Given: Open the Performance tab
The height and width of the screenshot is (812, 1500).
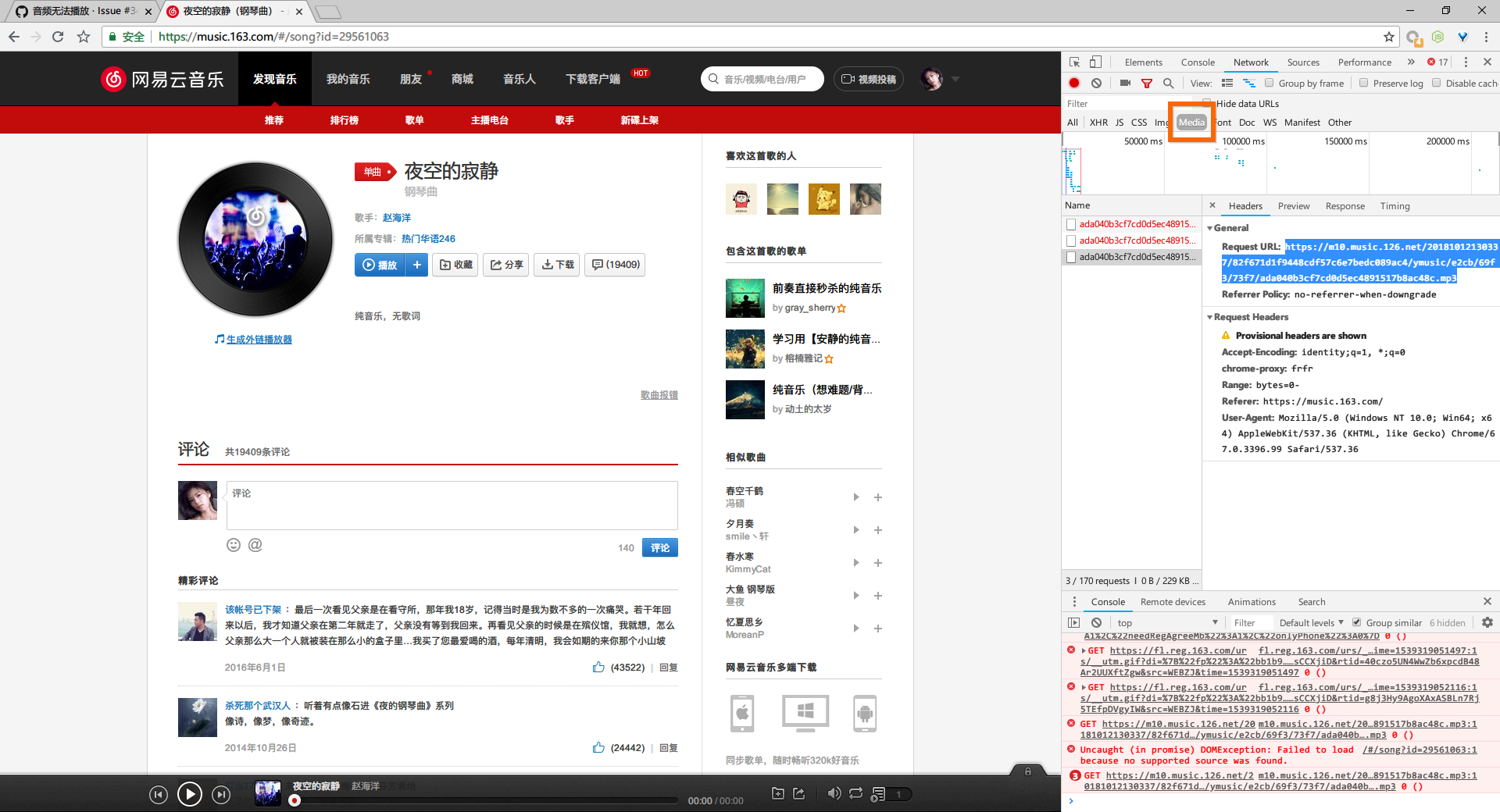Looking at the screenshot, I should tap(1364, 62).
